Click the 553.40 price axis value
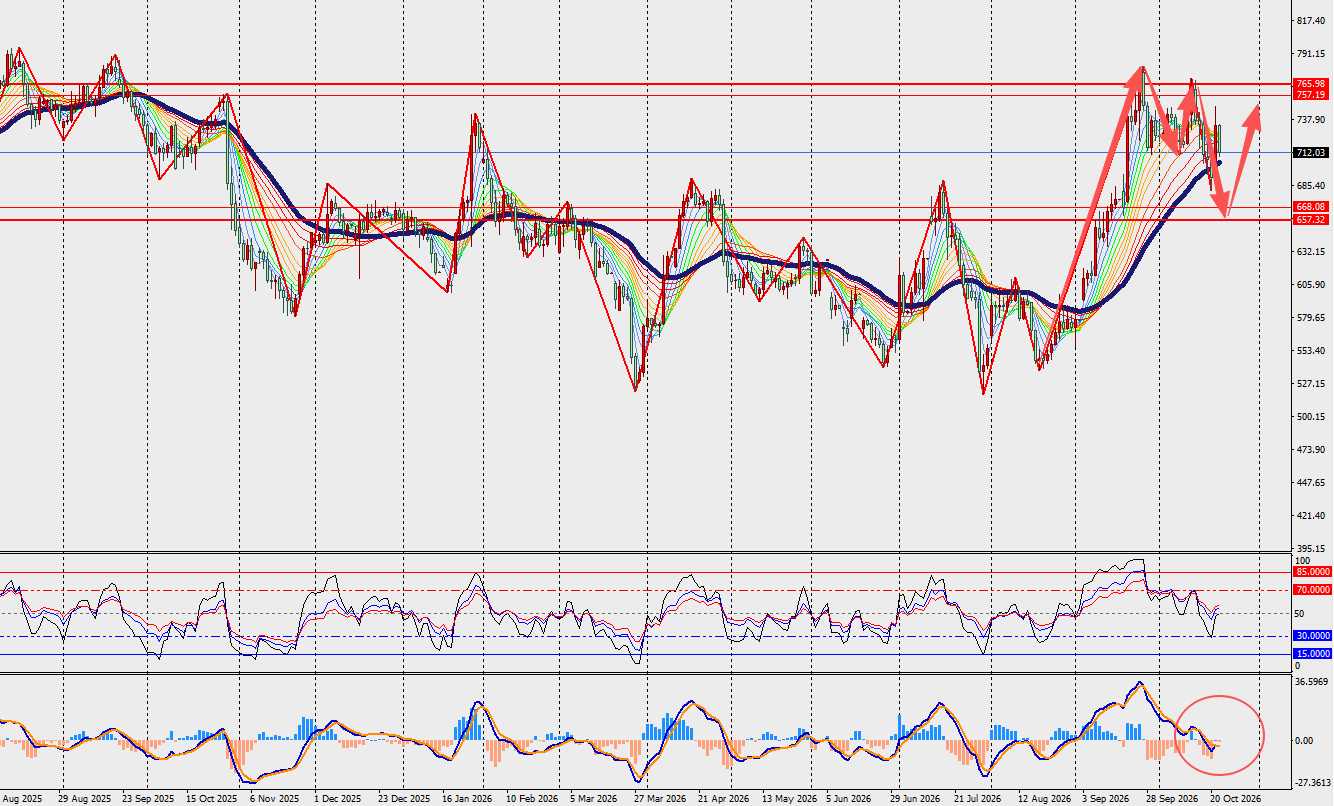Screen dimensions: 1334x806 click(x=1310, y=351)
